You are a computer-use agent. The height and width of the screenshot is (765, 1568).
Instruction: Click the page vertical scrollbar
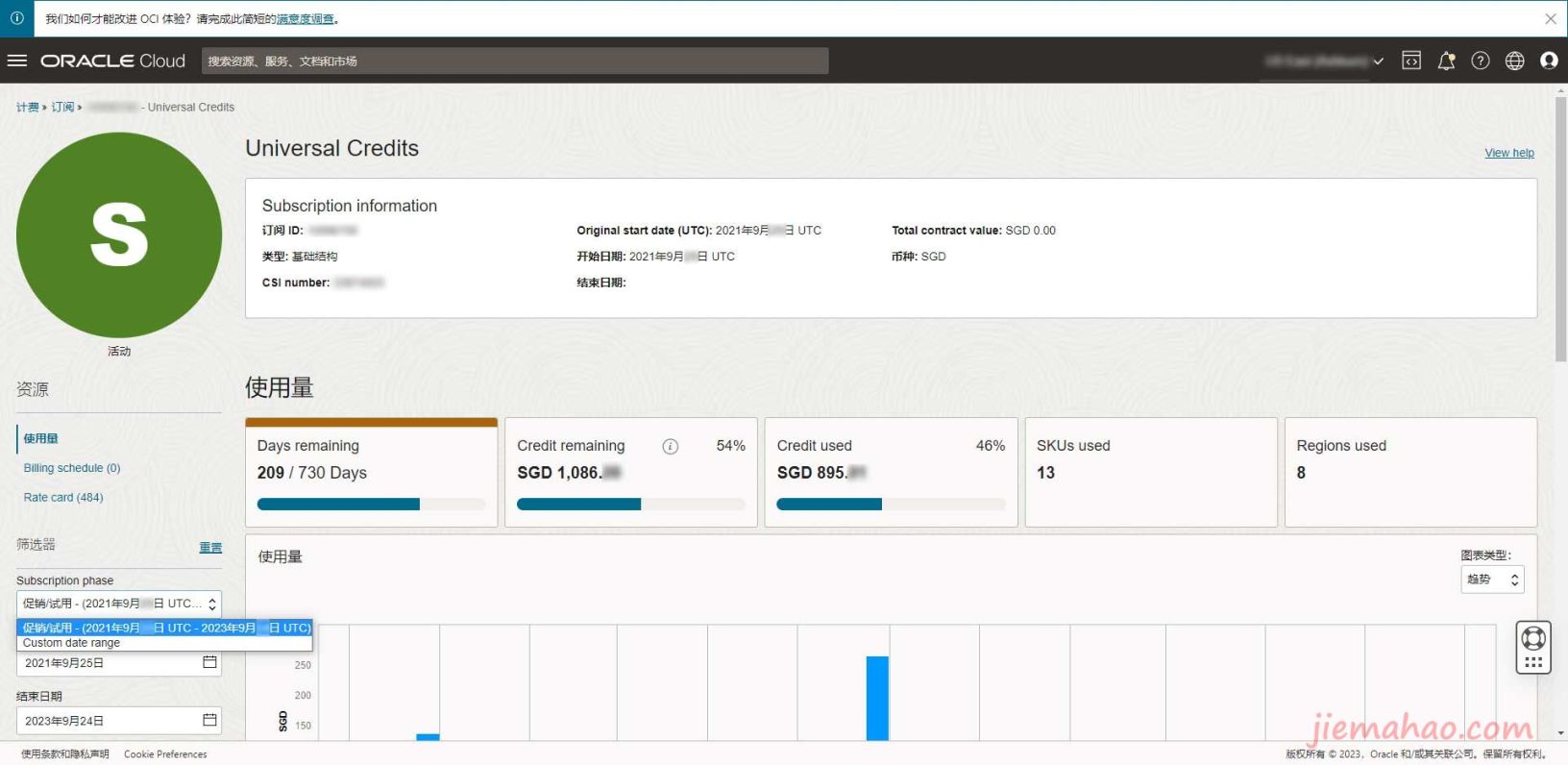click(x=1560, y=229)
